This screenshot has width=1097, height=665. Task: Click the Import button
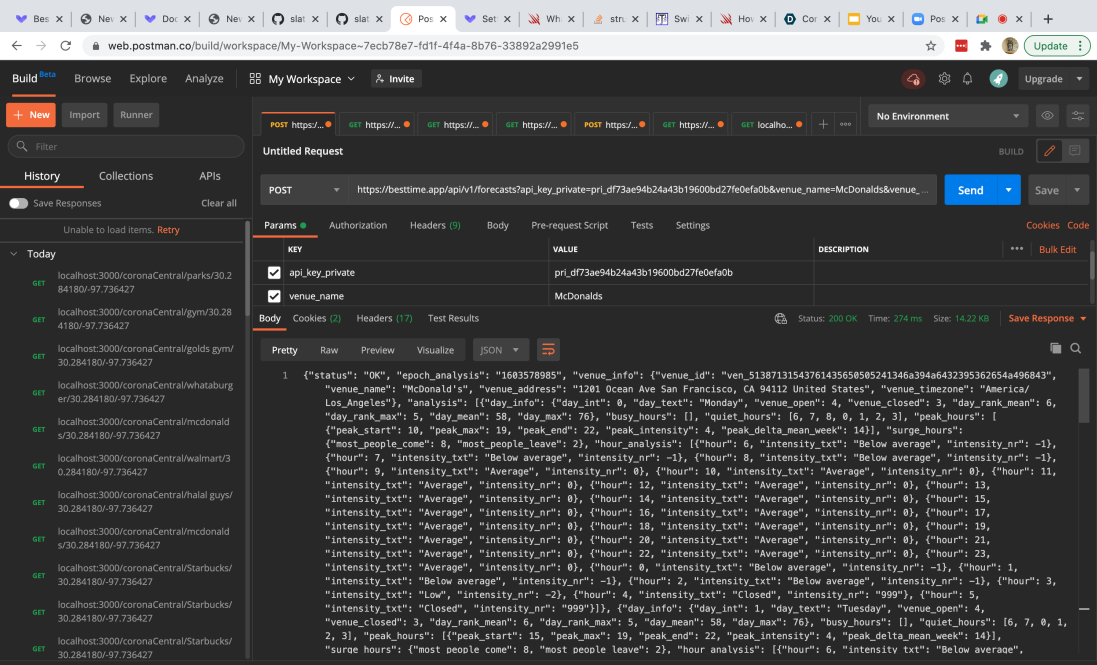(85, 115)
